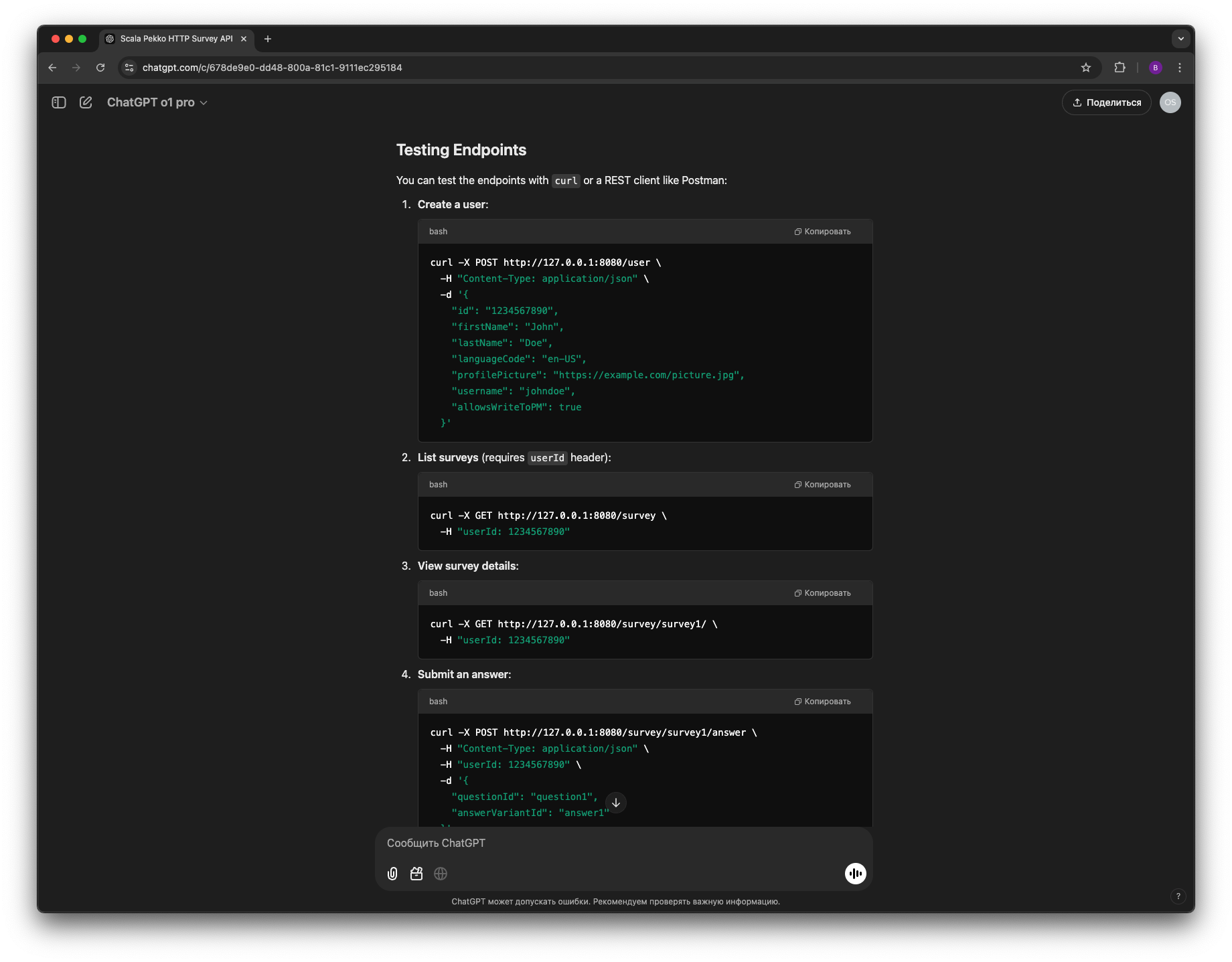Attach a file with paperclip icon
The image size is (1232, 962).
(392, 874)
